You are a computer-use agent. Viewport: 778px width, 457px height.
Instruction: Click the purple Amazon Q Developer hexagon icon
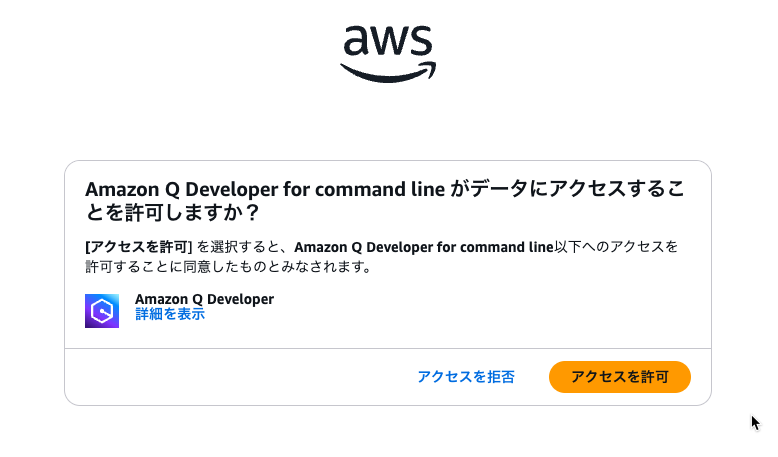[x=102, y=311]
